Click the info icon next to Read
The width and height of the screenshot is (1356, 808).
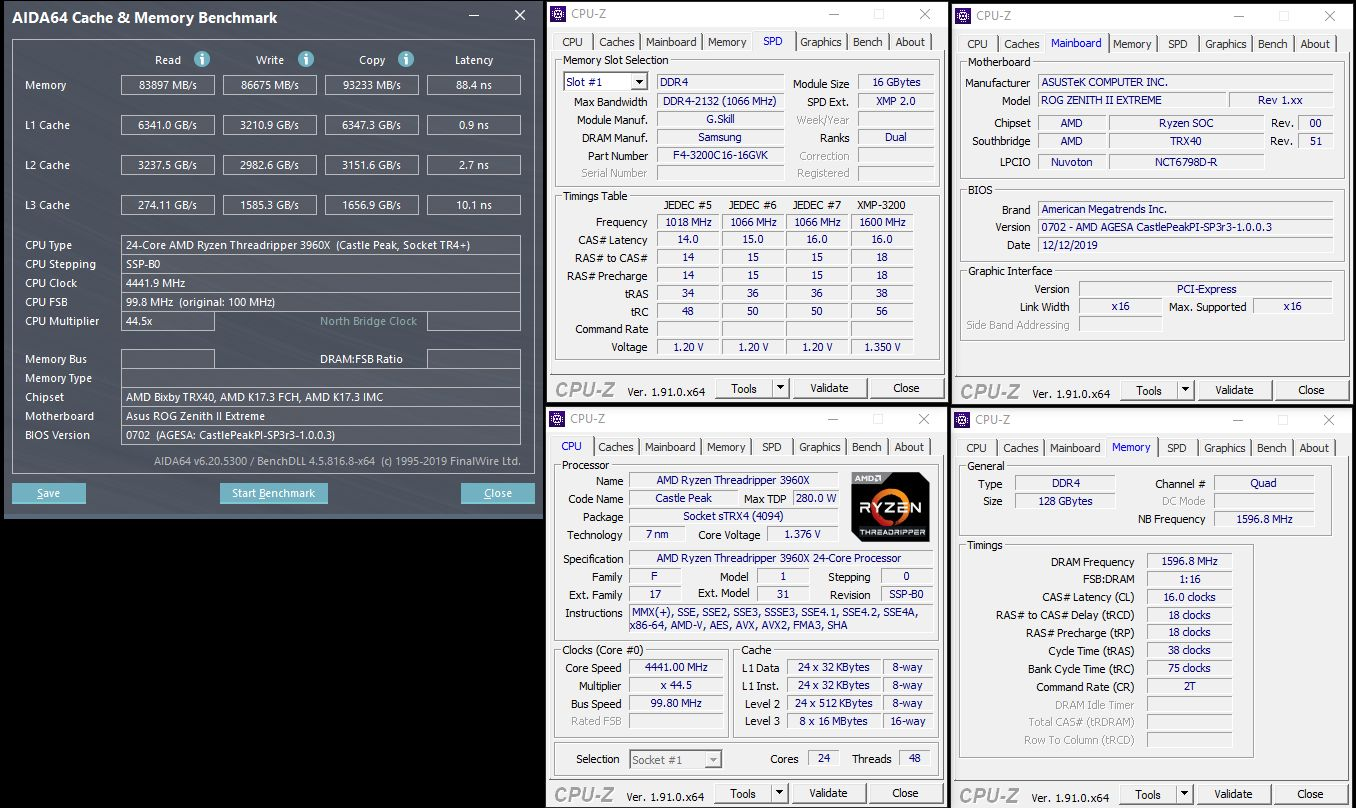tap(202, 59)
